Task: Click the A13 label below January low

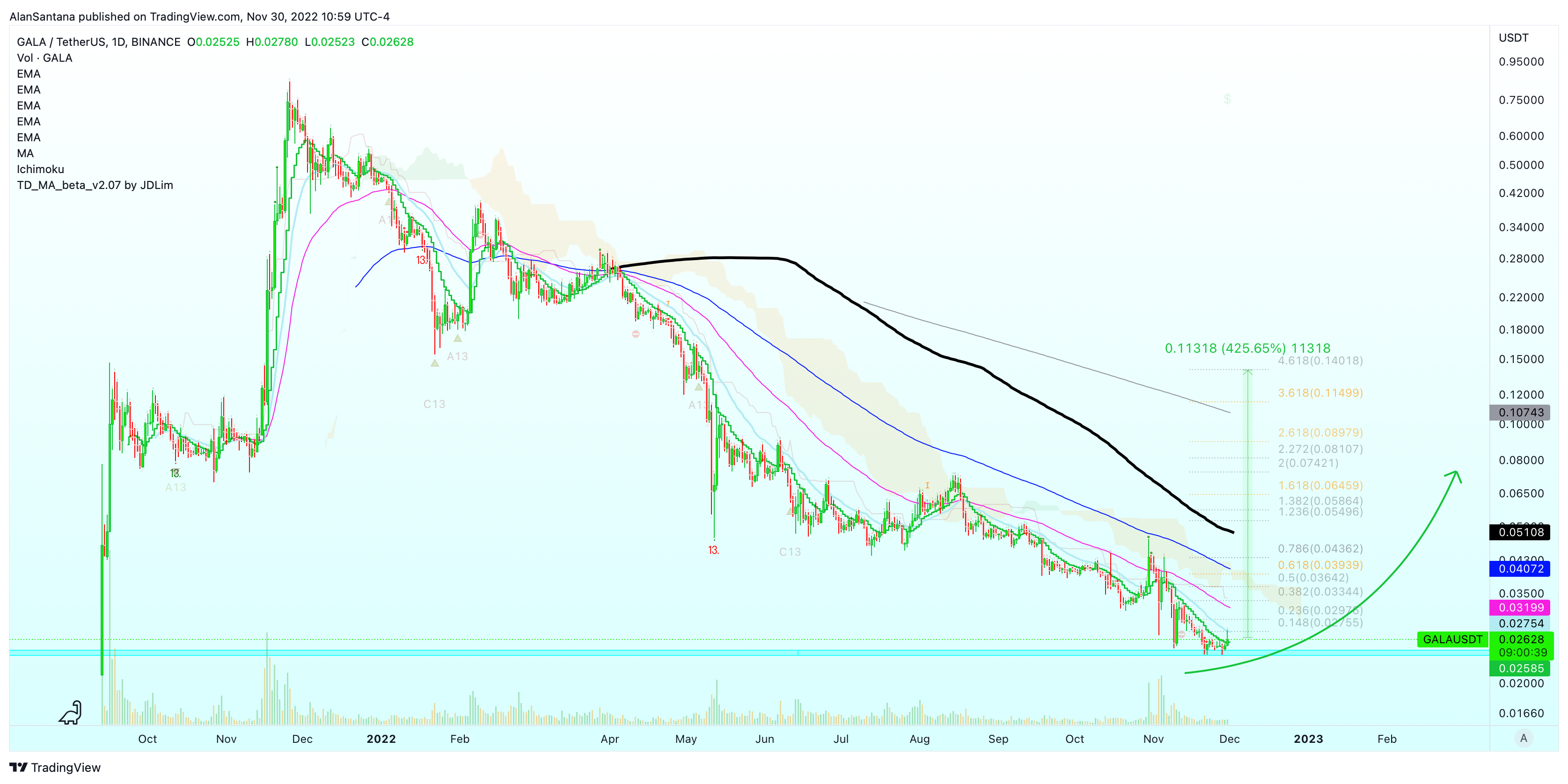Action: (x=457, y=356)
